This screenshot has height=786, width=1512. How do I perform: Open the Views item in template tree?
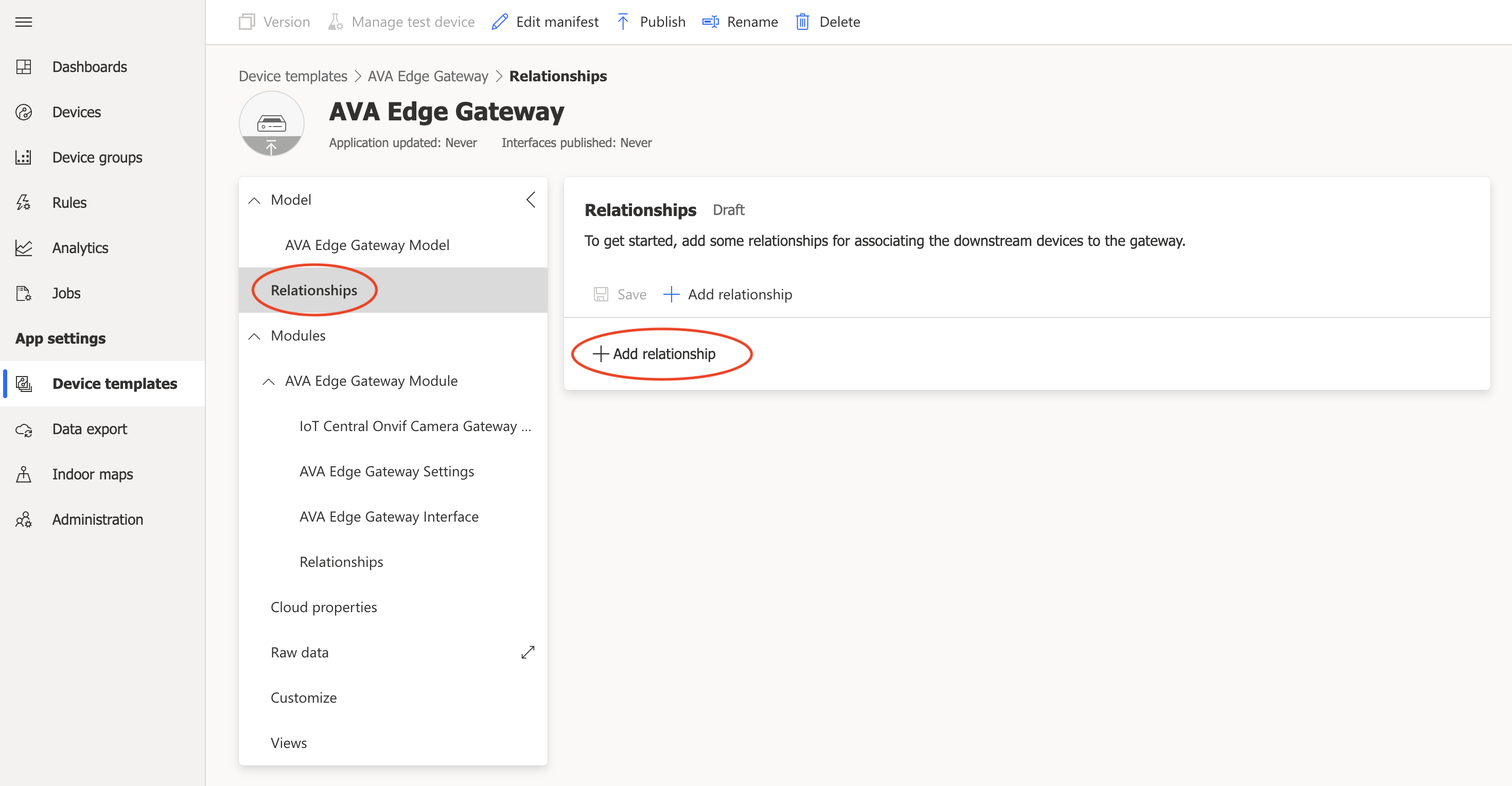pos(288,743)
